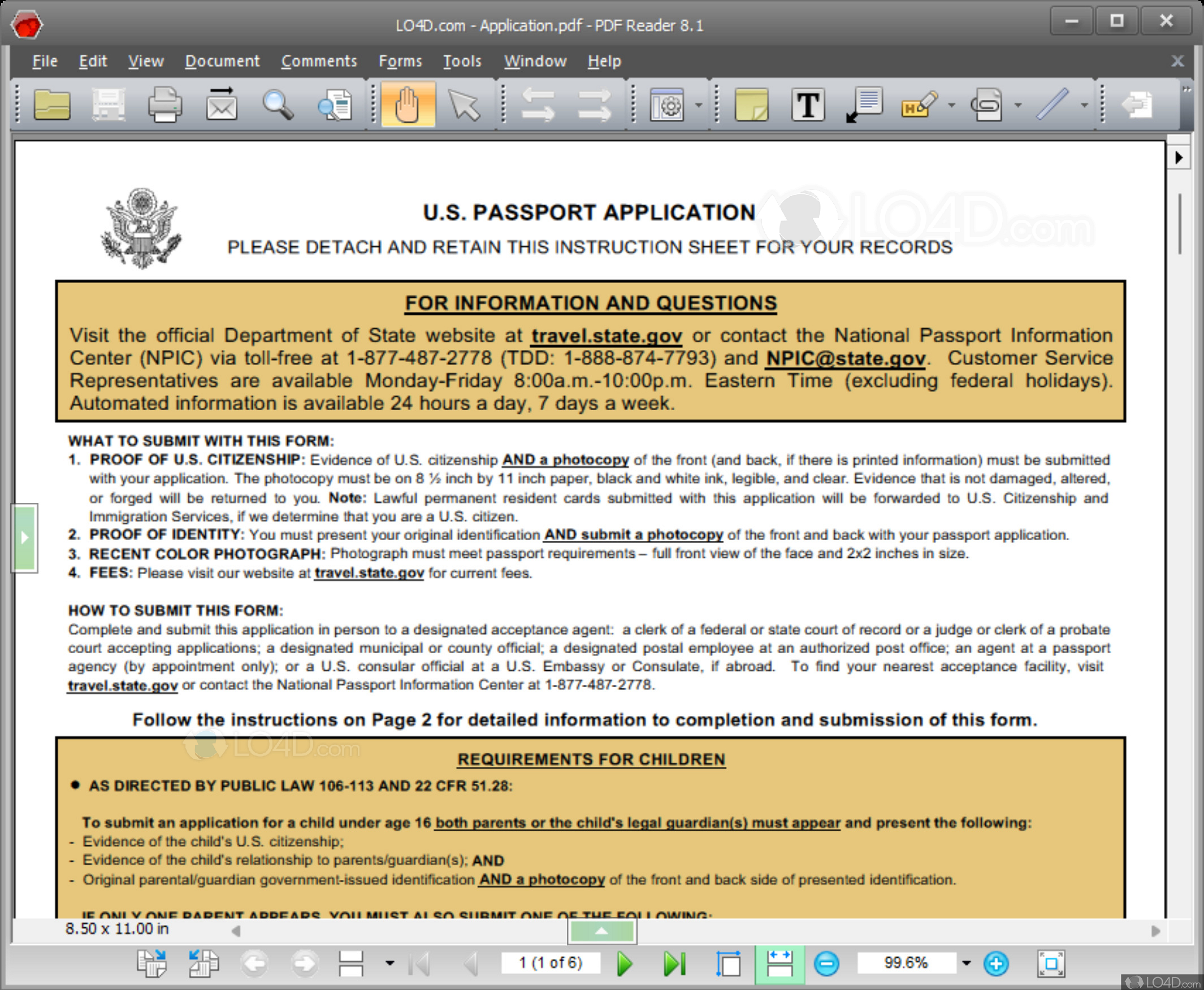The height and width of the screenshot is (990, 1204).
Task: Open the zoom percentage dropdown arrow
Action: point(966,963)
